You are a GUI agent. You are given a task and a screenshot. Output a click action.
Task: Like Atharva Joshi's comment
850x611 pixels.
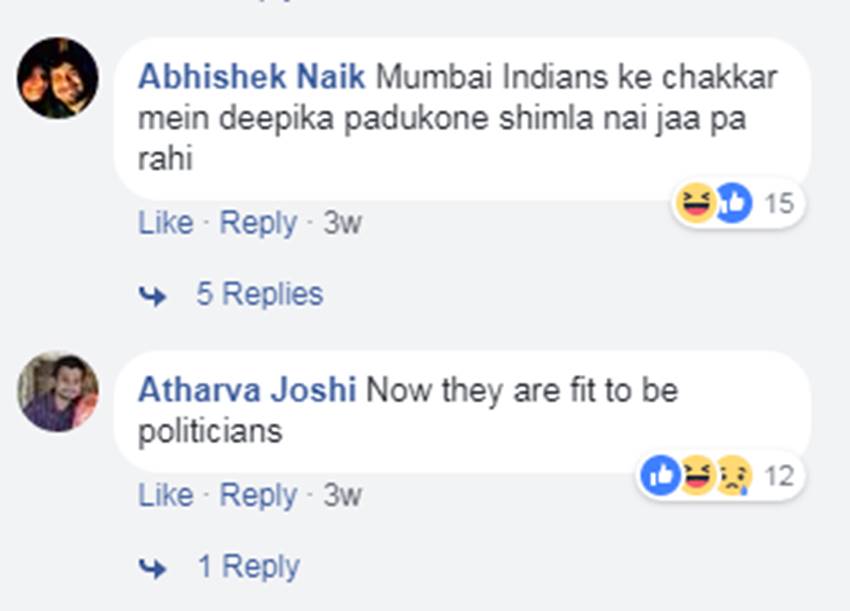pyautogui.click(x=165, y=495)
